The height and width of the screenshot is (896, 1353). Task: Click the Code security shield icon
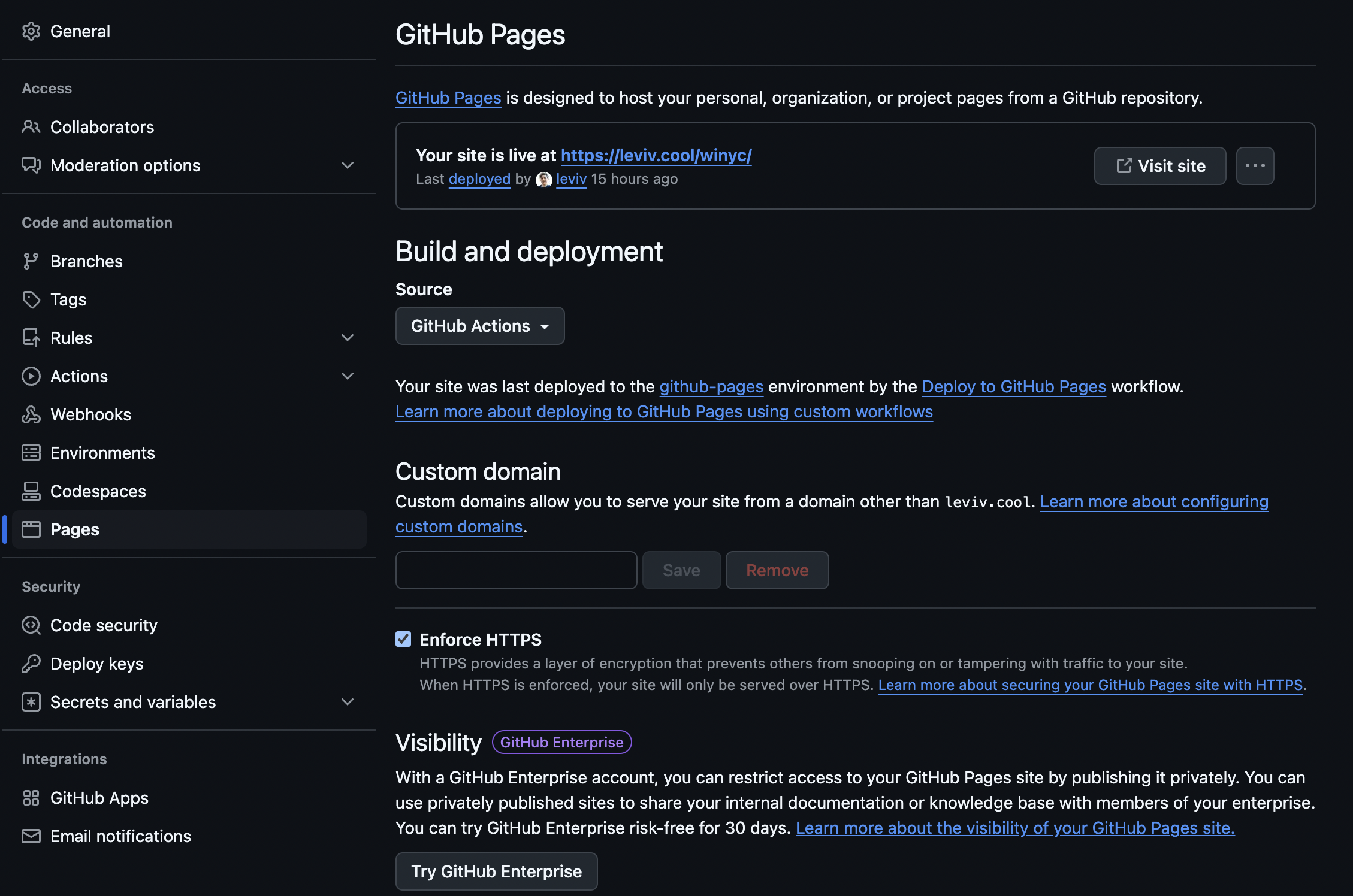pos(31,625)
